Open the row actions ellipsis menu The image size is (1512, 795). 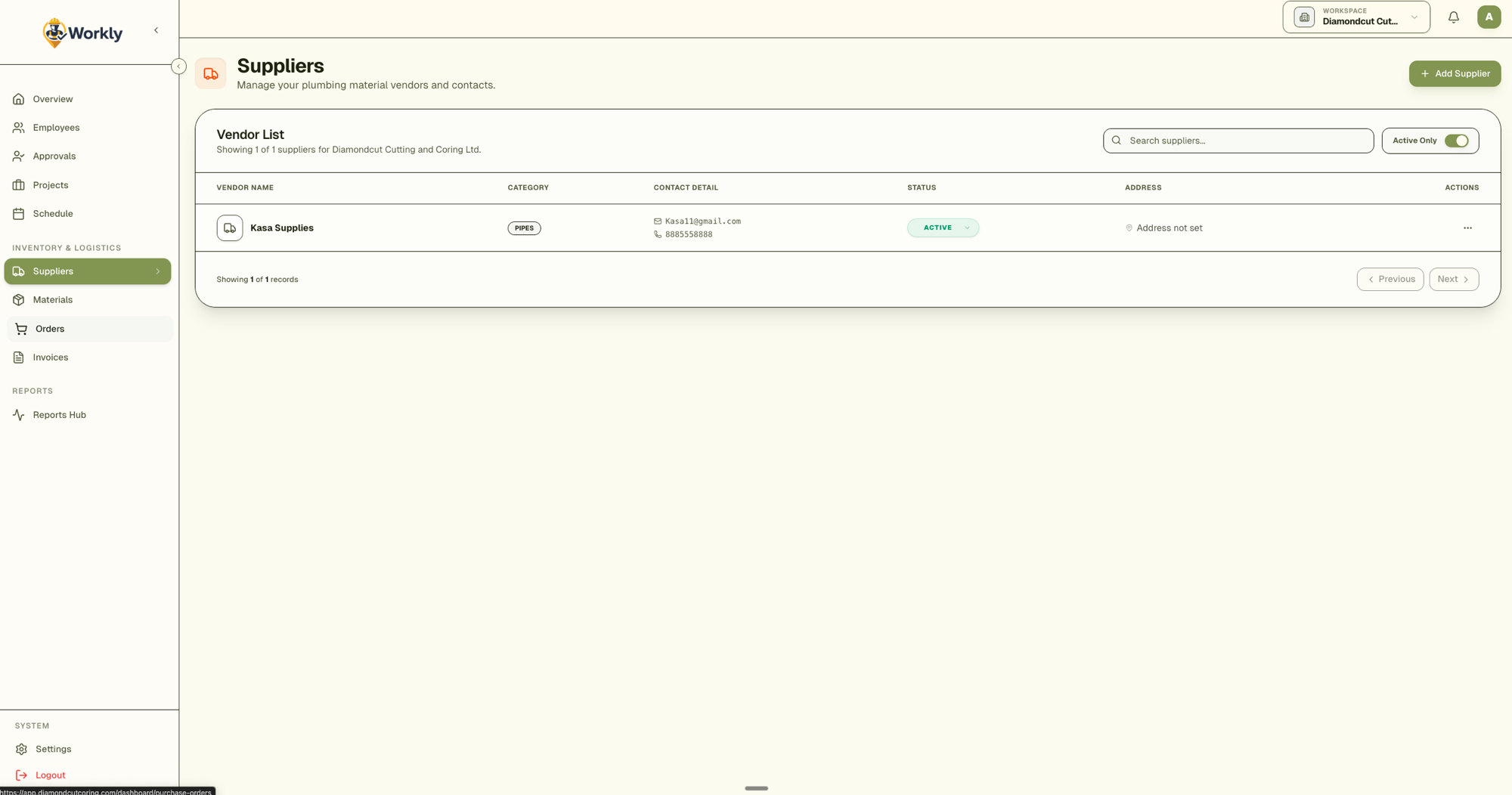(x=1467, y=228)
